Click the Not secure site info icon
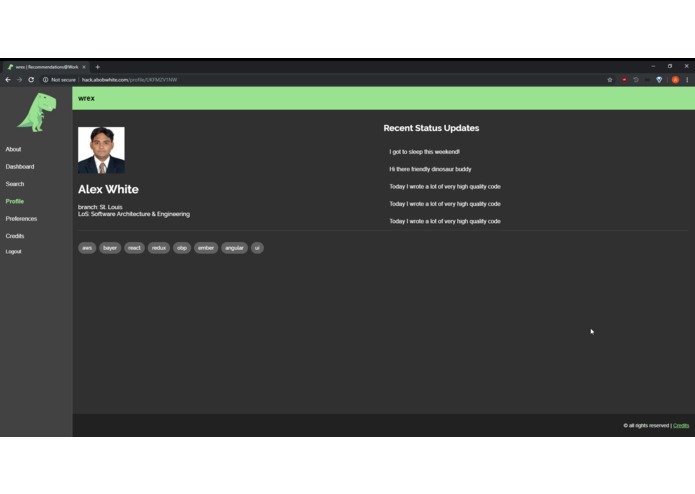 click(x=45, y=80)
